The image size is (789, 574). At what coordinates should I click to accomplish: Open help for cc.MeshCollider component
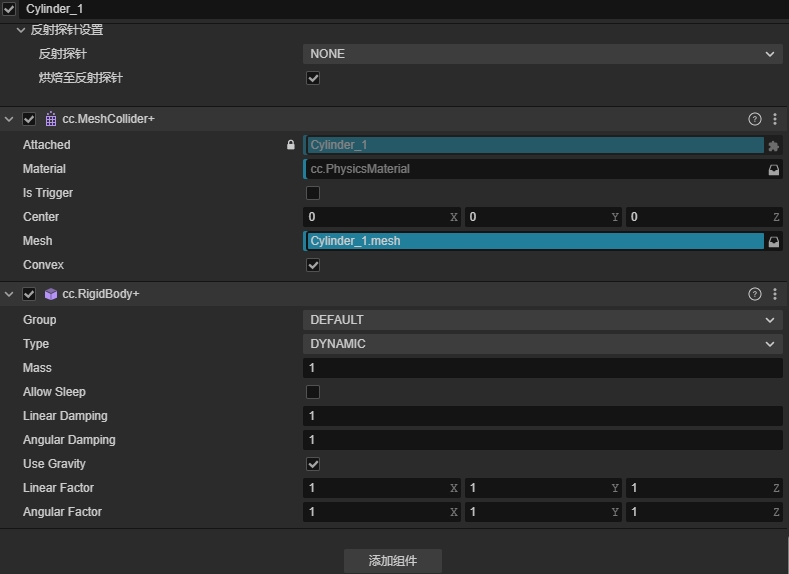[754, 119]
